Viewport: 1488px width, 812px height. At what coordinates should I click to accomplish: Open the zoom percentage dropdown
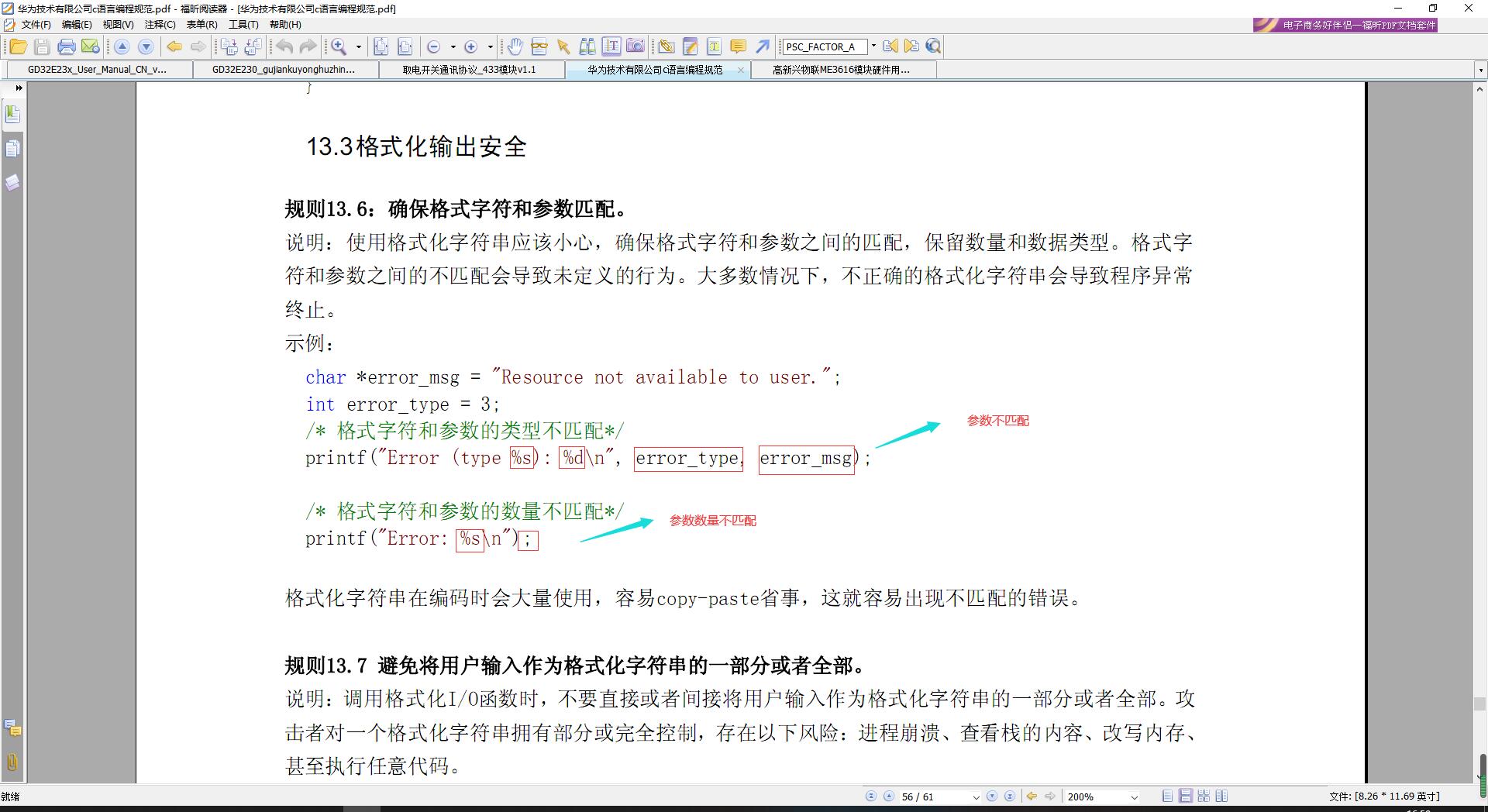click(x=1134, y=796)
